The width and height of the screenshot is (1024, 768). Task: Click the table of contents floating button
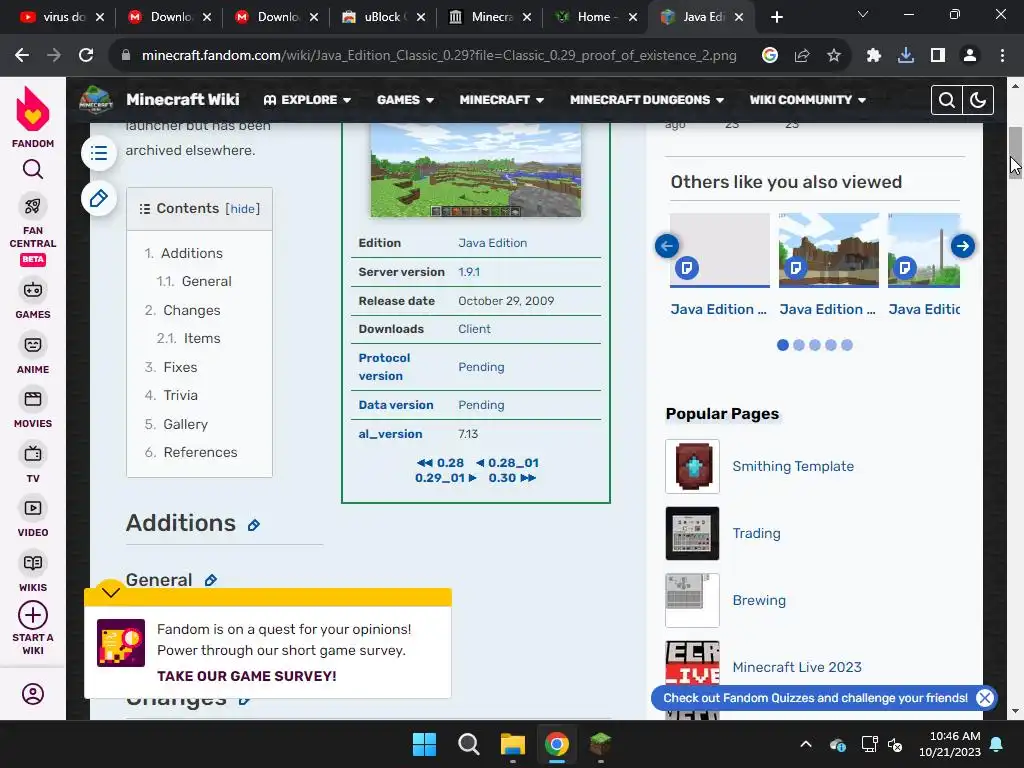[99, 153]
